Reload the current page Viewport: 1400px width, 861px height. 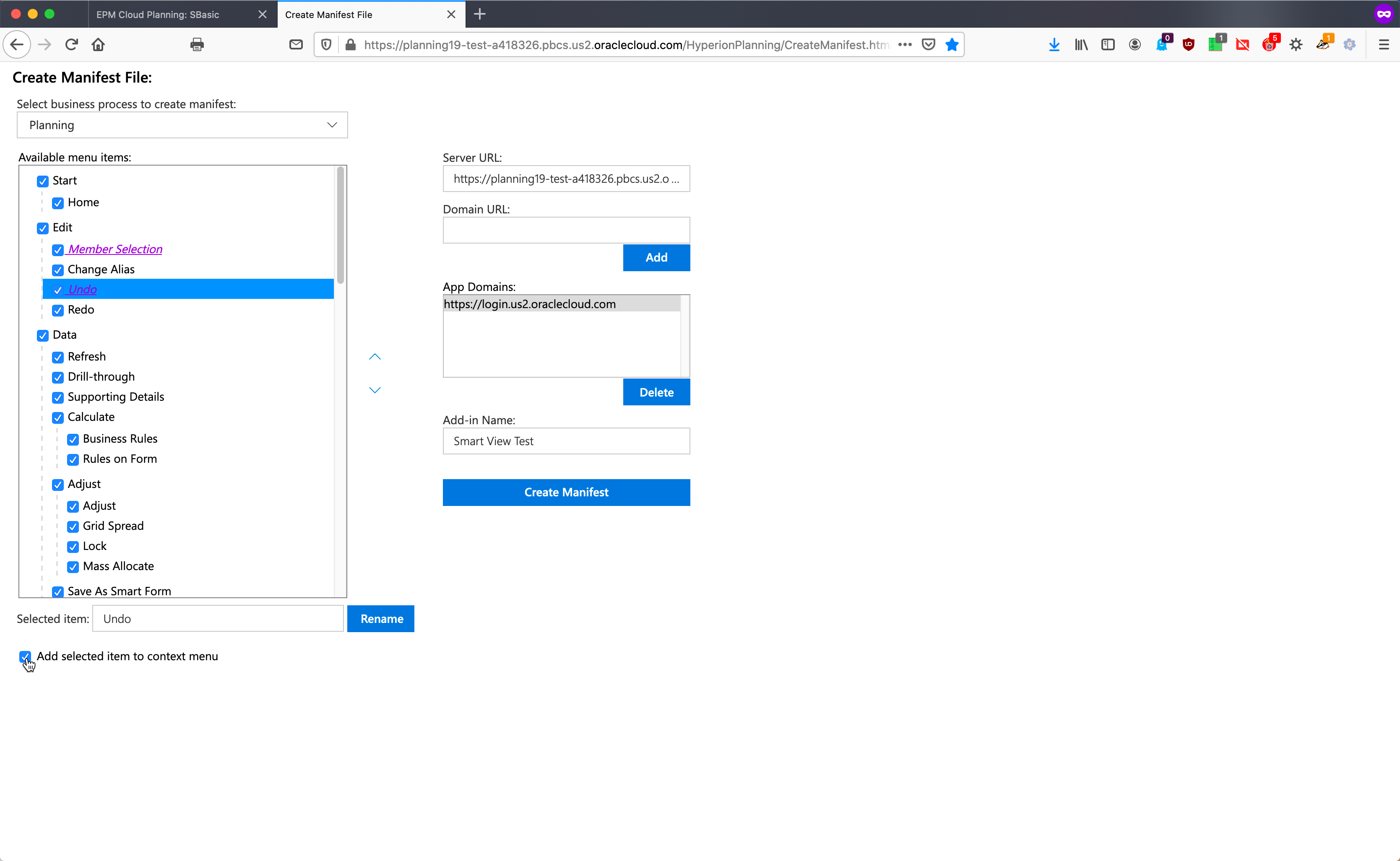(71, 44)
